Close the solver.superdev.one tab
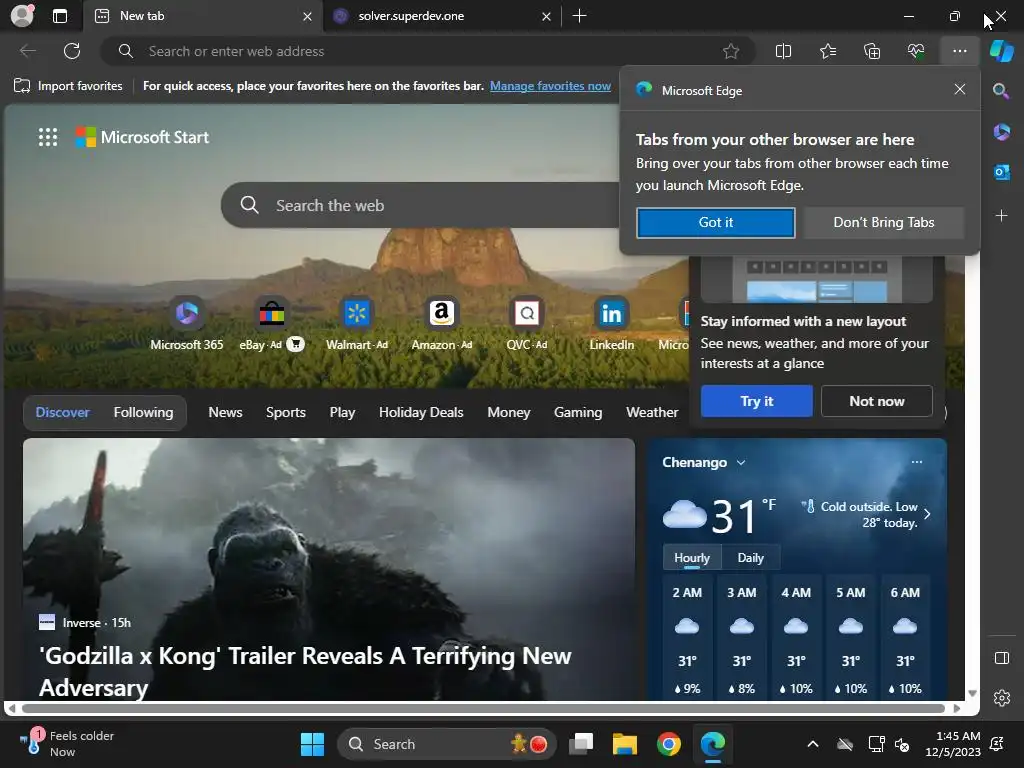Screen dimensions: 1024x768 point(547,16)
